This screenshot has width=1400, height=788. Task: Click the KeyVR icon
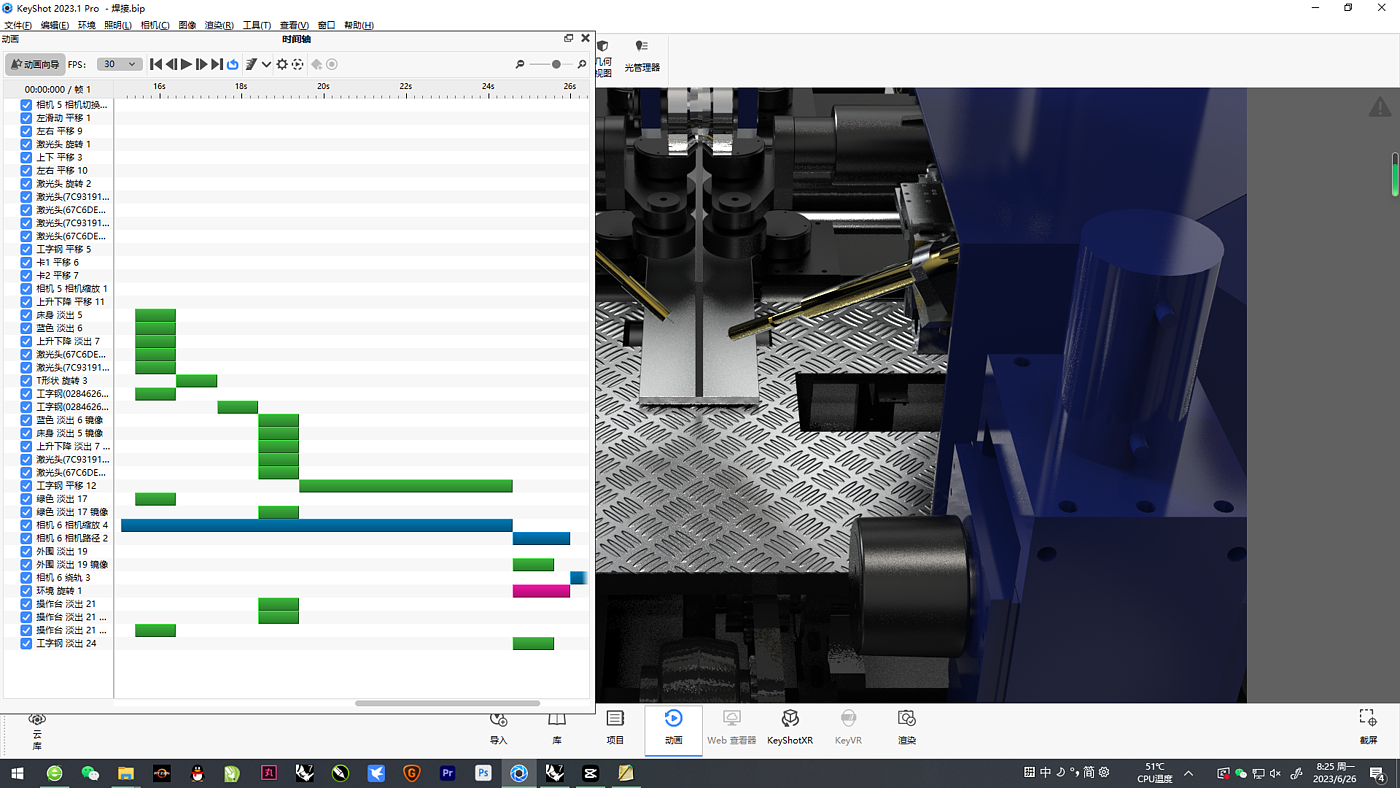click(x=848, y=730)
